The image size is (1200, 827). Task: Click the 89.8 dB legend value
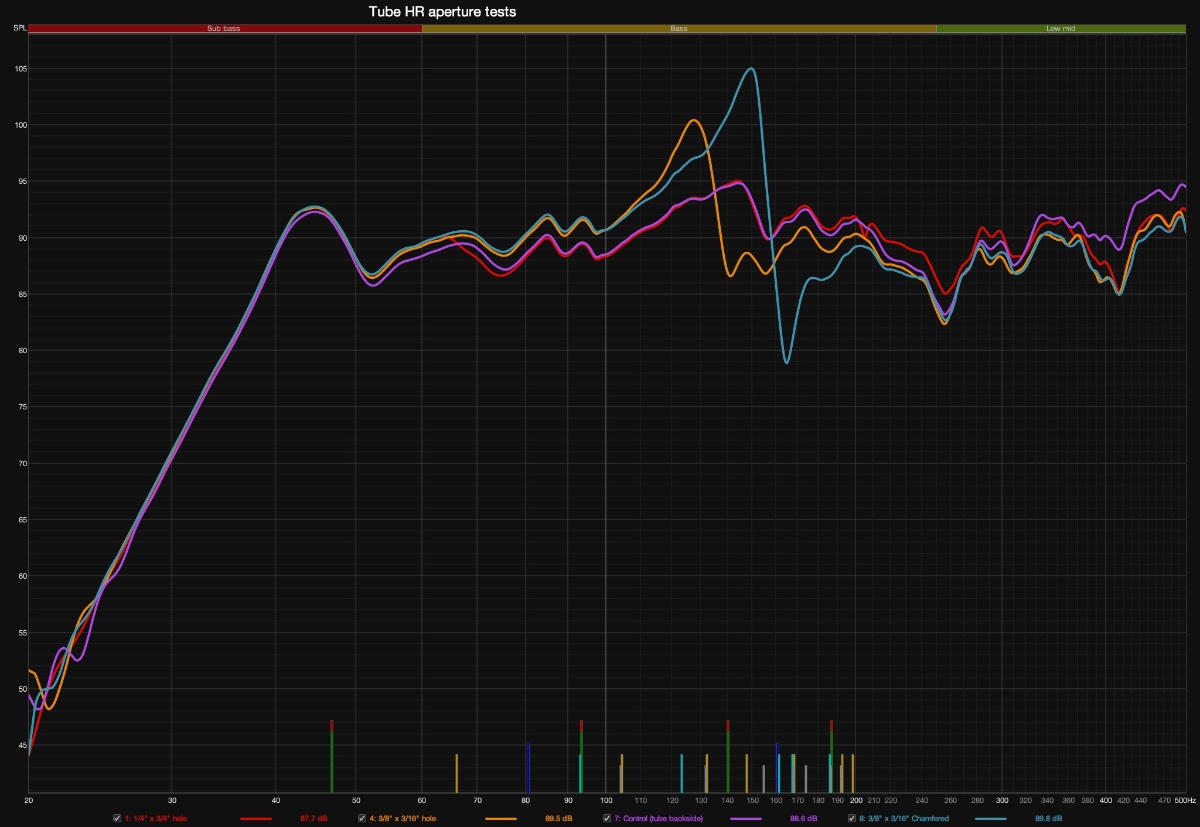click(1047, 818)
